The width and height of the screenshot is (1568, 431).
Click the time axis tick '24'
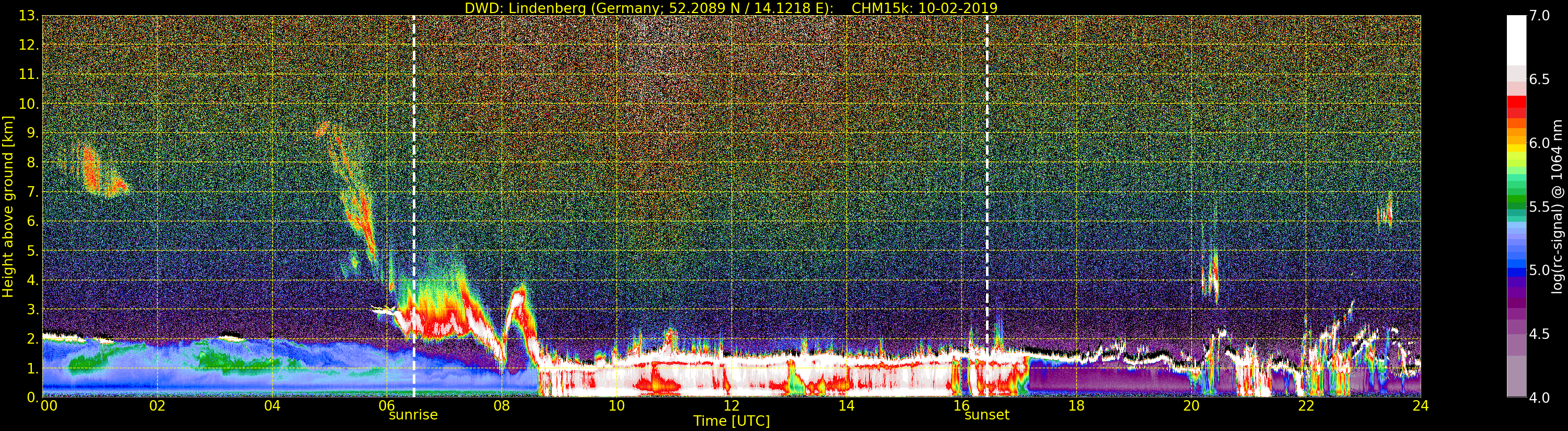point(1421,405)
